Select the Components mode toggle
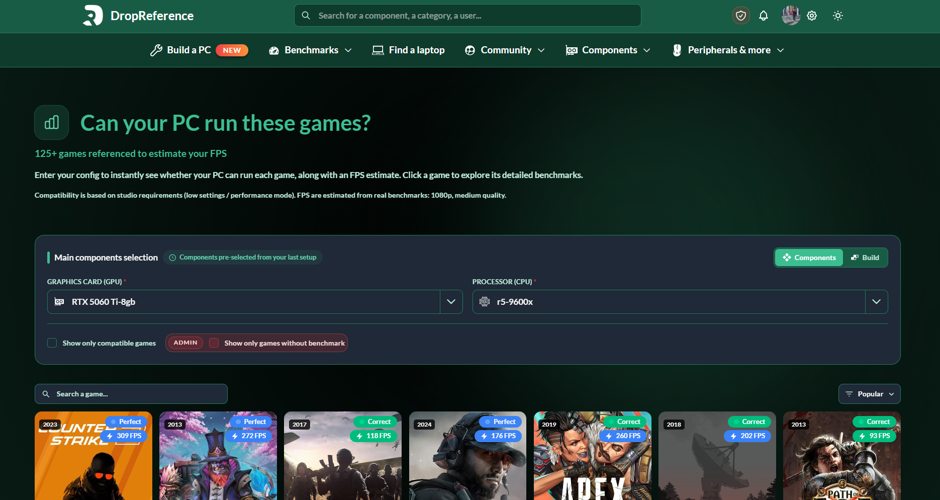This screenshot has width=940, height=500. (809, 257)
